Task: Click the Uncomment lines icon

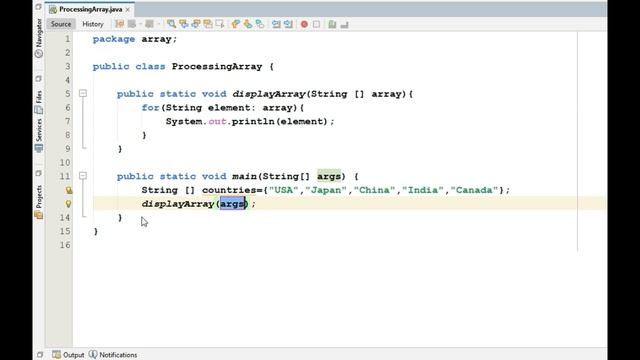Action: (344, 24)
